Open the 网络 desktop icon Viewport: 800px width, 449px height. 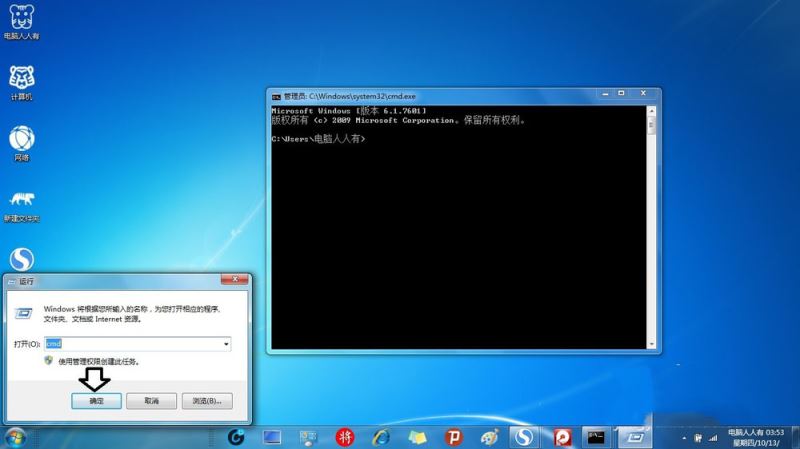pyautogui.click(x=21, y=140)
